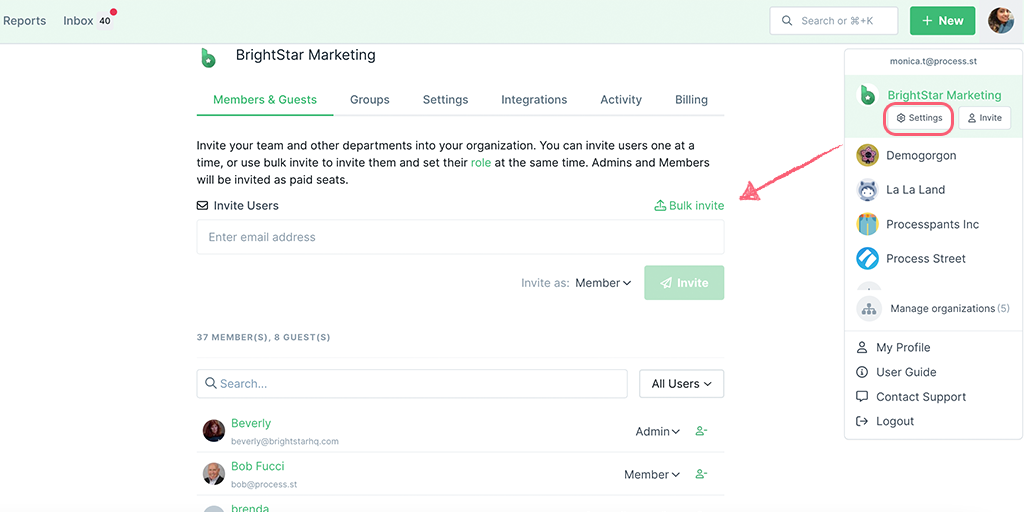Open Beverly's Admin role dropdown
Screen dimensions: 1024x512
(x=658, y=432)
